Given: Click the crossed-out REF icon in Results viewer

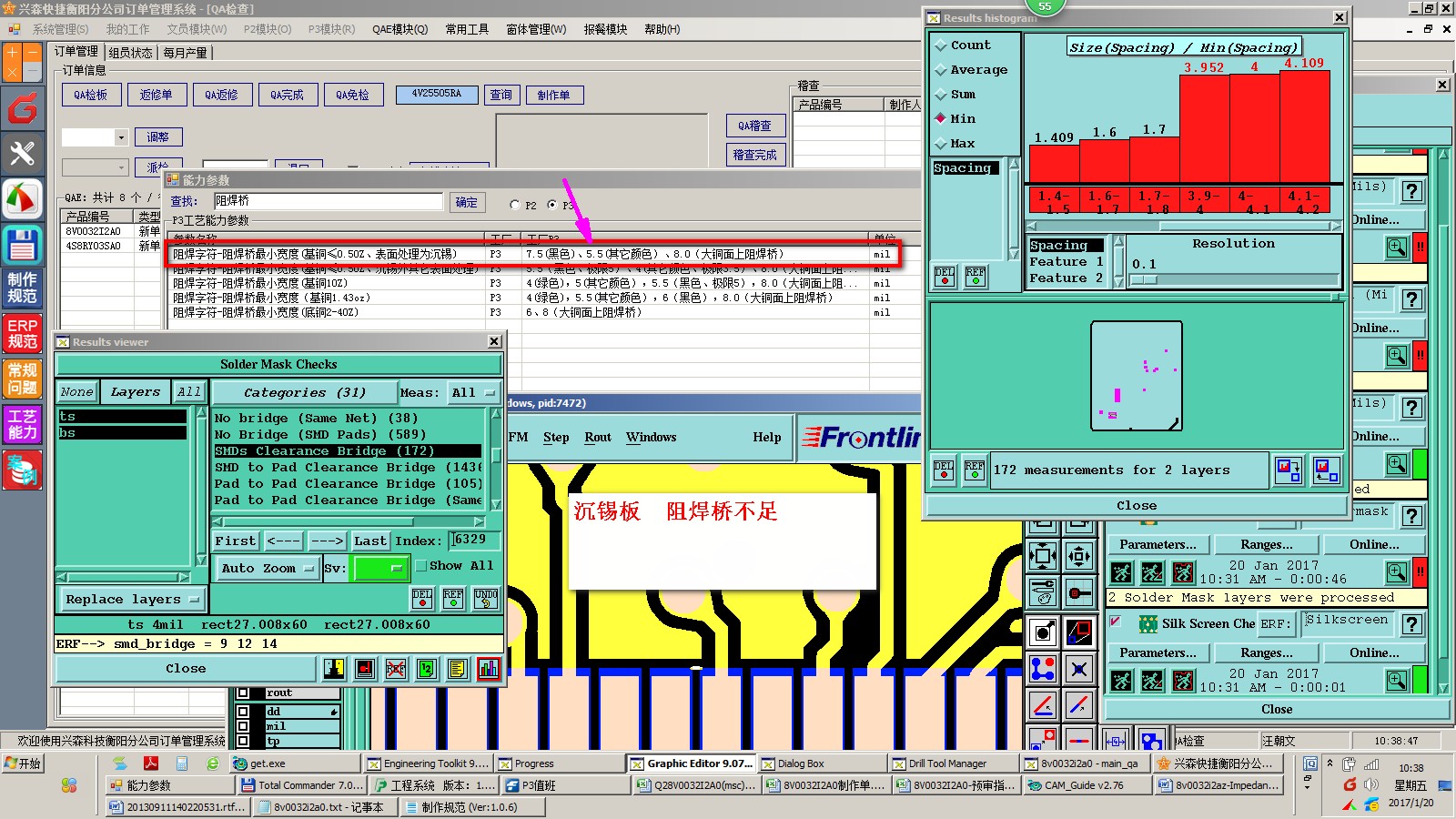Looking at the screenshot, I should tap(396, 669).
